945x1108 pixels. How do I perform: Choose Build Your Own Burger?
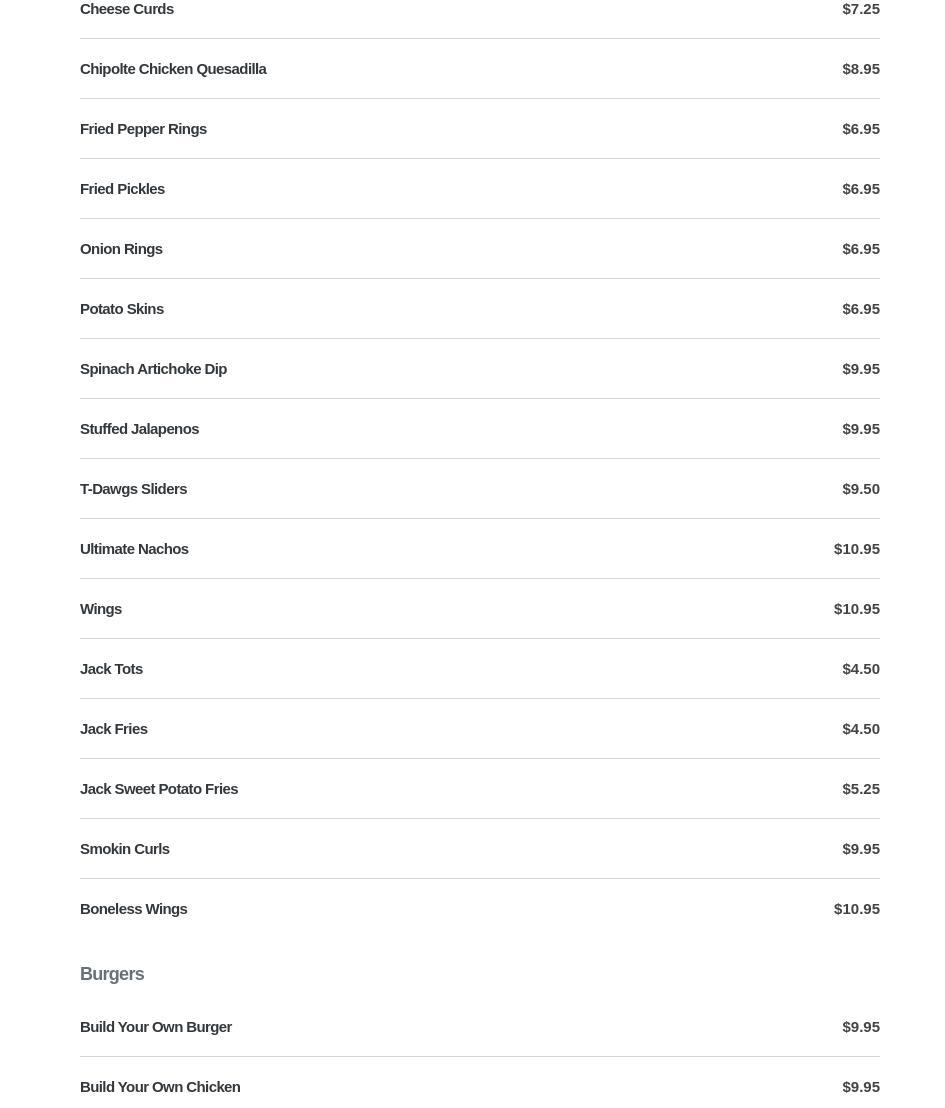pos(156,1027)
